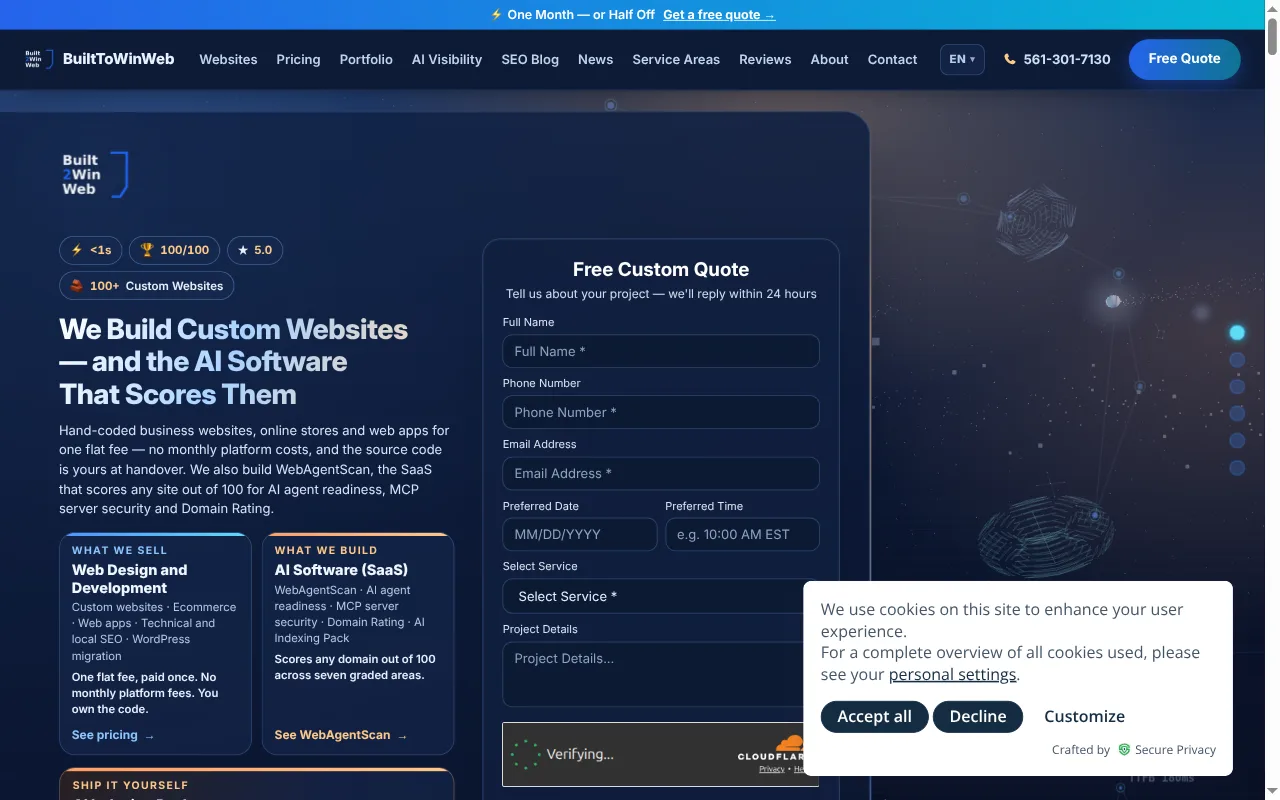Click the trophy icon in 100/100 badge

pos(147,250)
